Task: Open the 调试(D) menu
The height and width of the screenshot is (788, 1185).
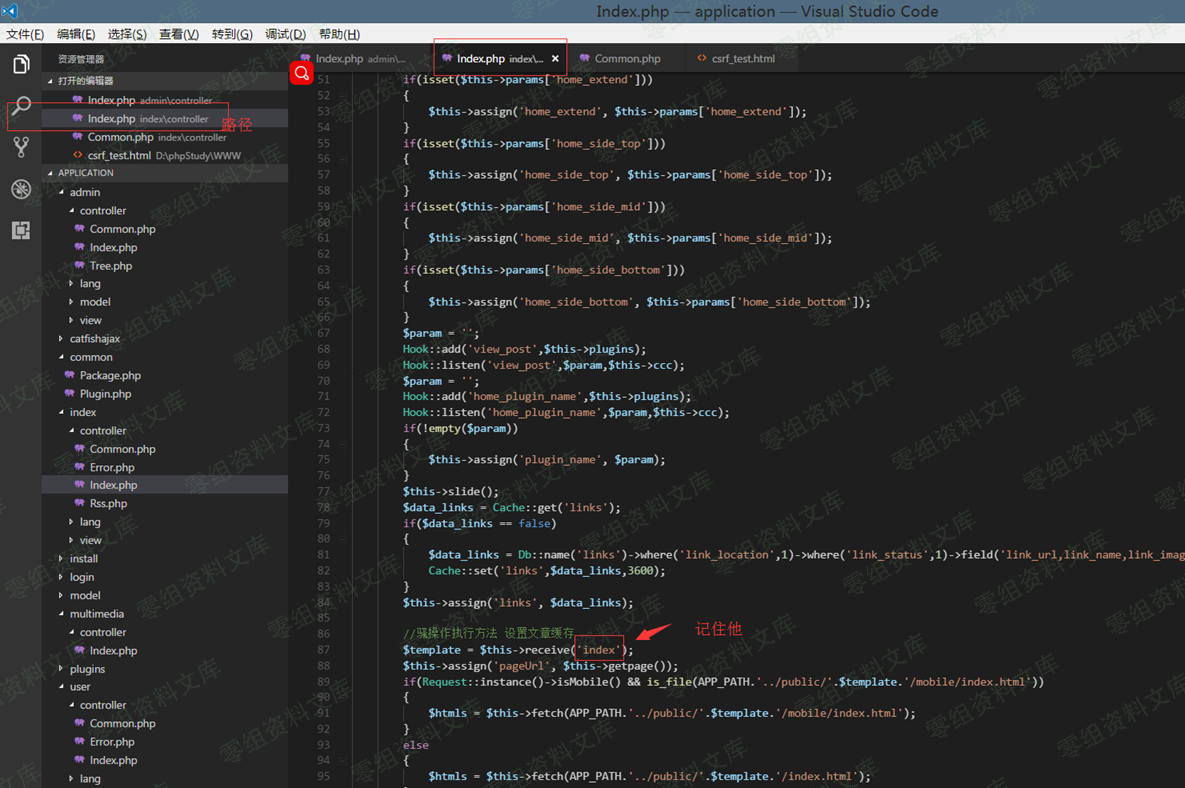Action: (x=285, y=34)
